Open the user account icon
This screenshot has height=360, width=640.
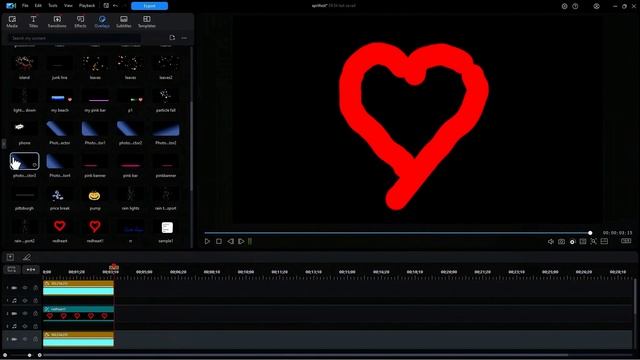[x=596, y=6]
